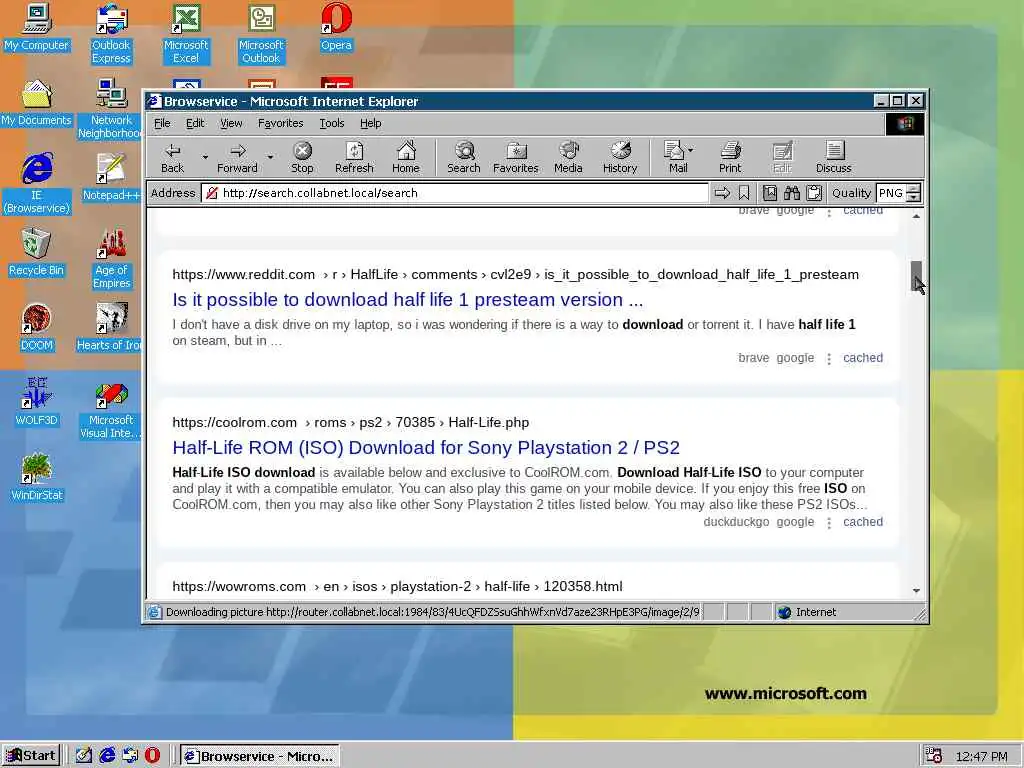Open the Forward history dropdown arrow

click(270, 158)
